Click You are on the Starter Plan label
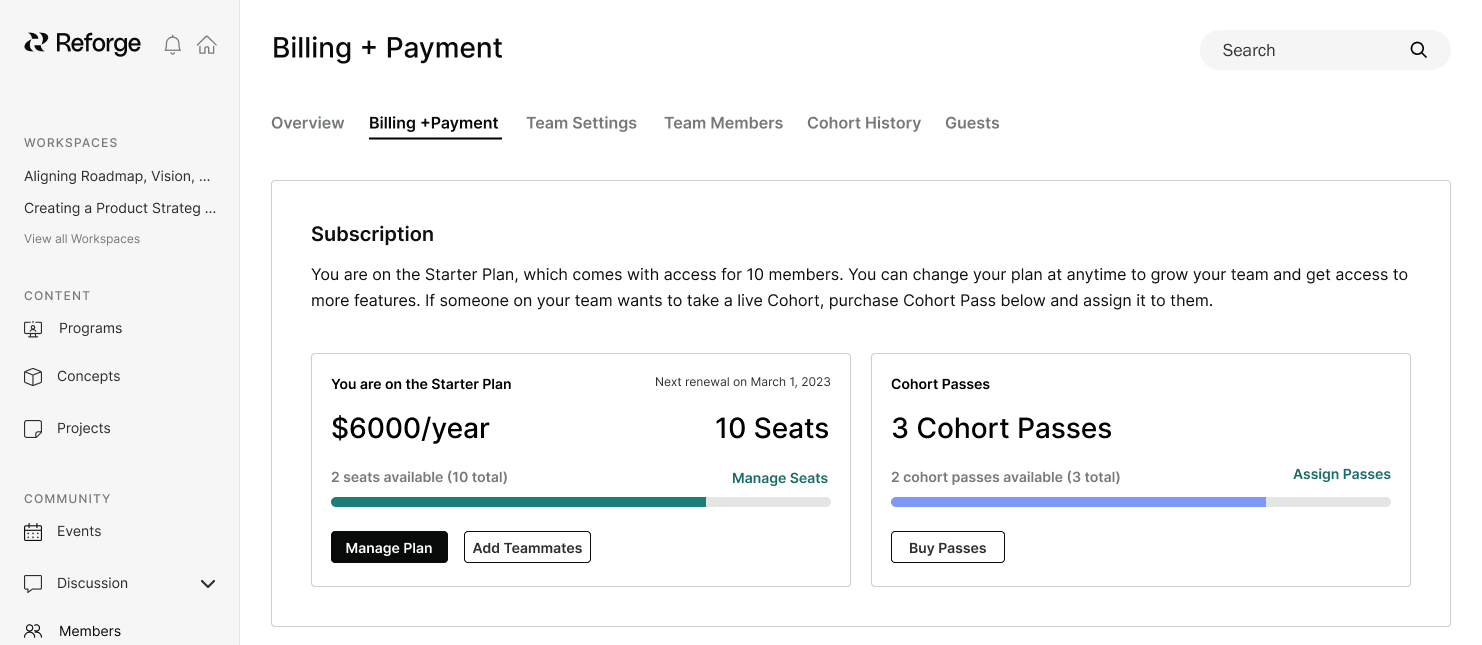This screenshot has height=645, width=1482. [x=421, y=384]
